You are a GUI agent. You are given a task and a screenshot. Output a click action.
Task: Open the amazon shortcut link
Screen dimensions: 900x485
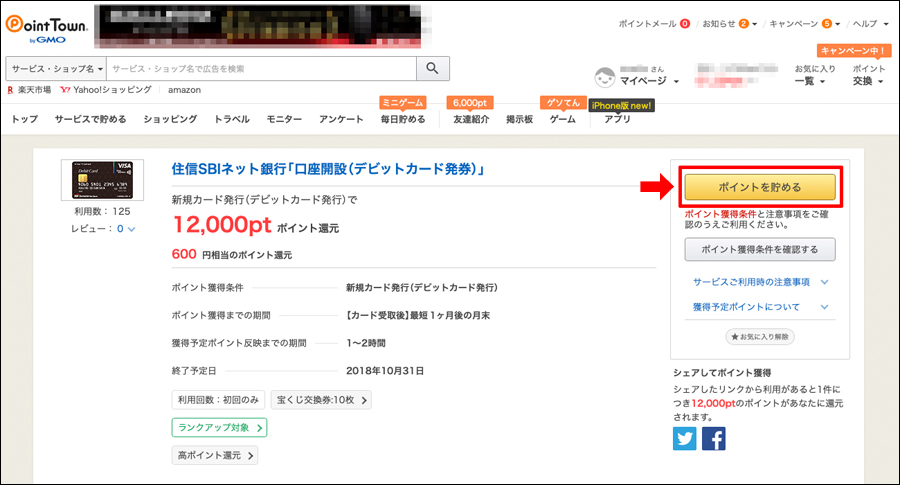184,90
